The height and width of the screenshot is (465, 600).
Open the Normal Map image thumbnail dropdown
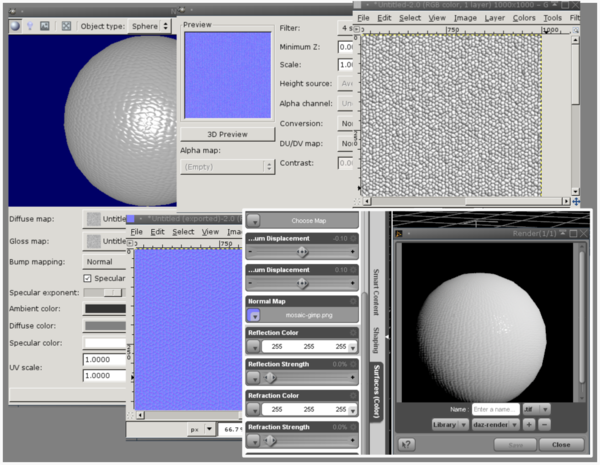[x=254, y=315]
